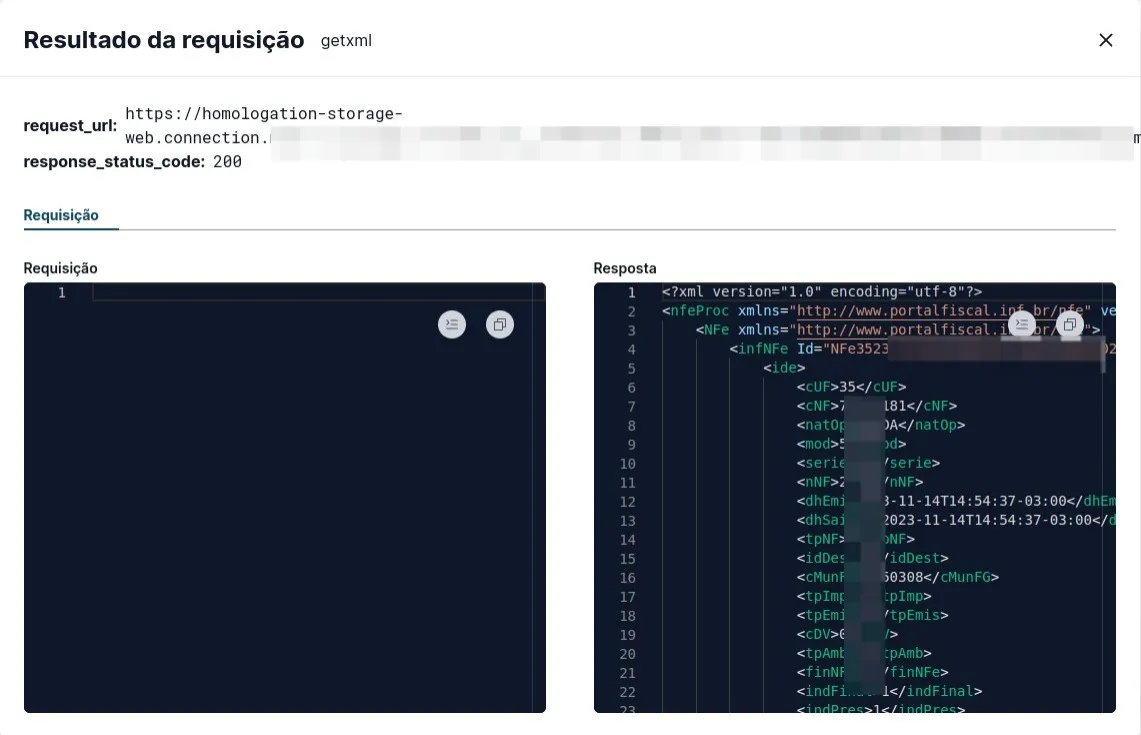Click the <infNFe Id> line
The height and width of the screenshot is (735, 1141).
point(921,349)
